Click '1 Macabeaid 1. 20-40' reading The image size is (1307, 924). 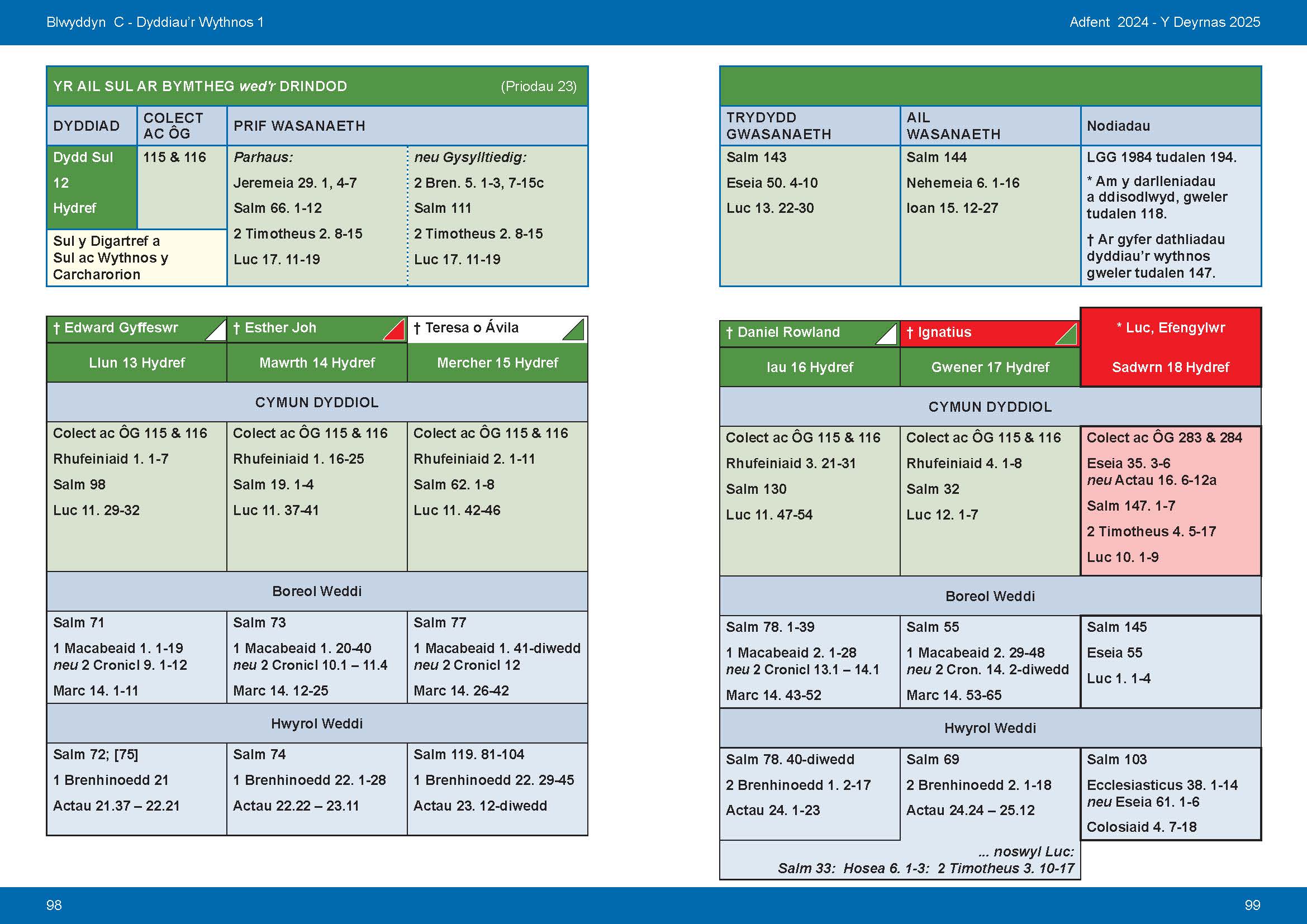[302, 649]
